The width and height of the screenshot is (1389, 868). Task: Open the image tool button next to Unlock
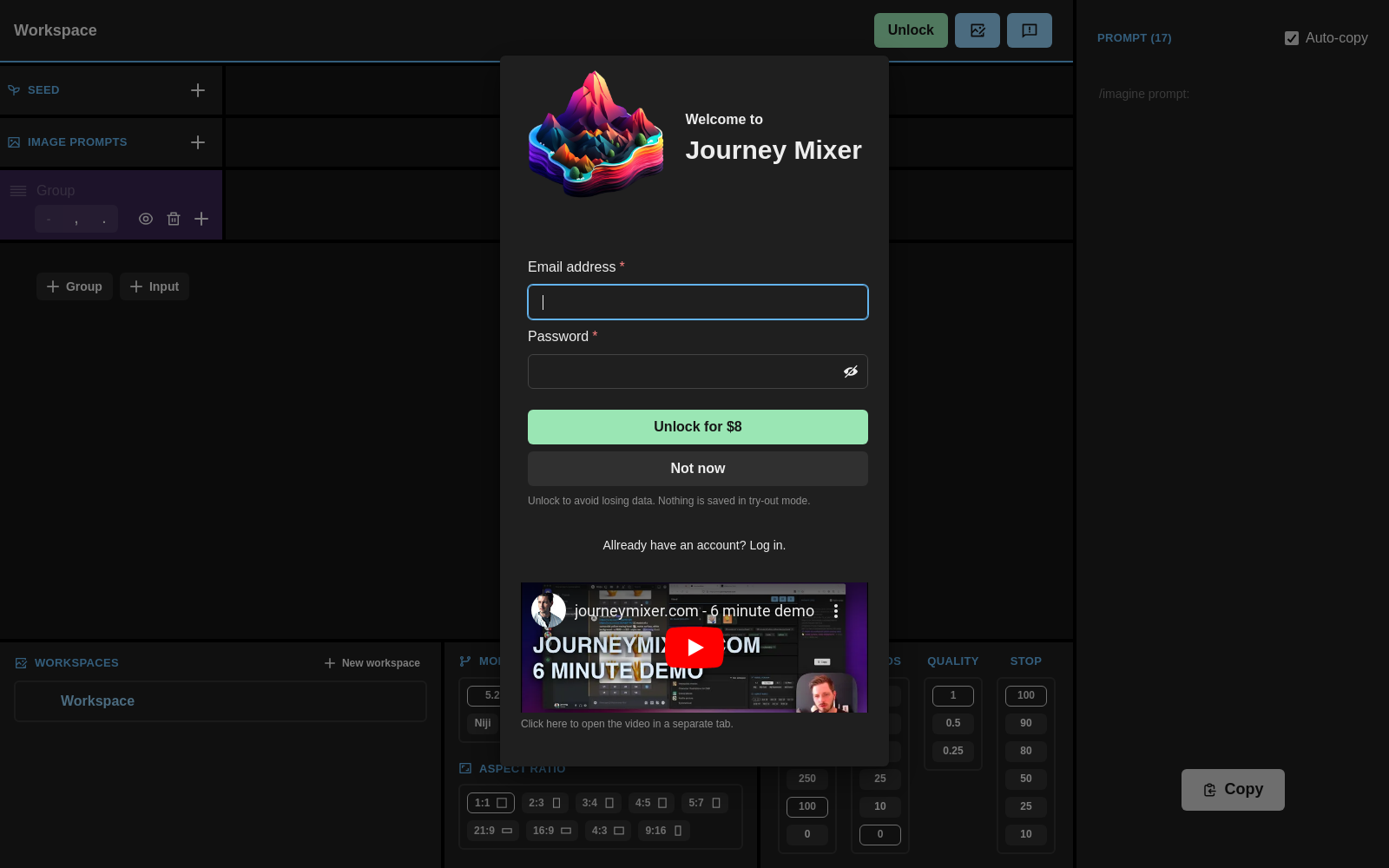[978, 30]
